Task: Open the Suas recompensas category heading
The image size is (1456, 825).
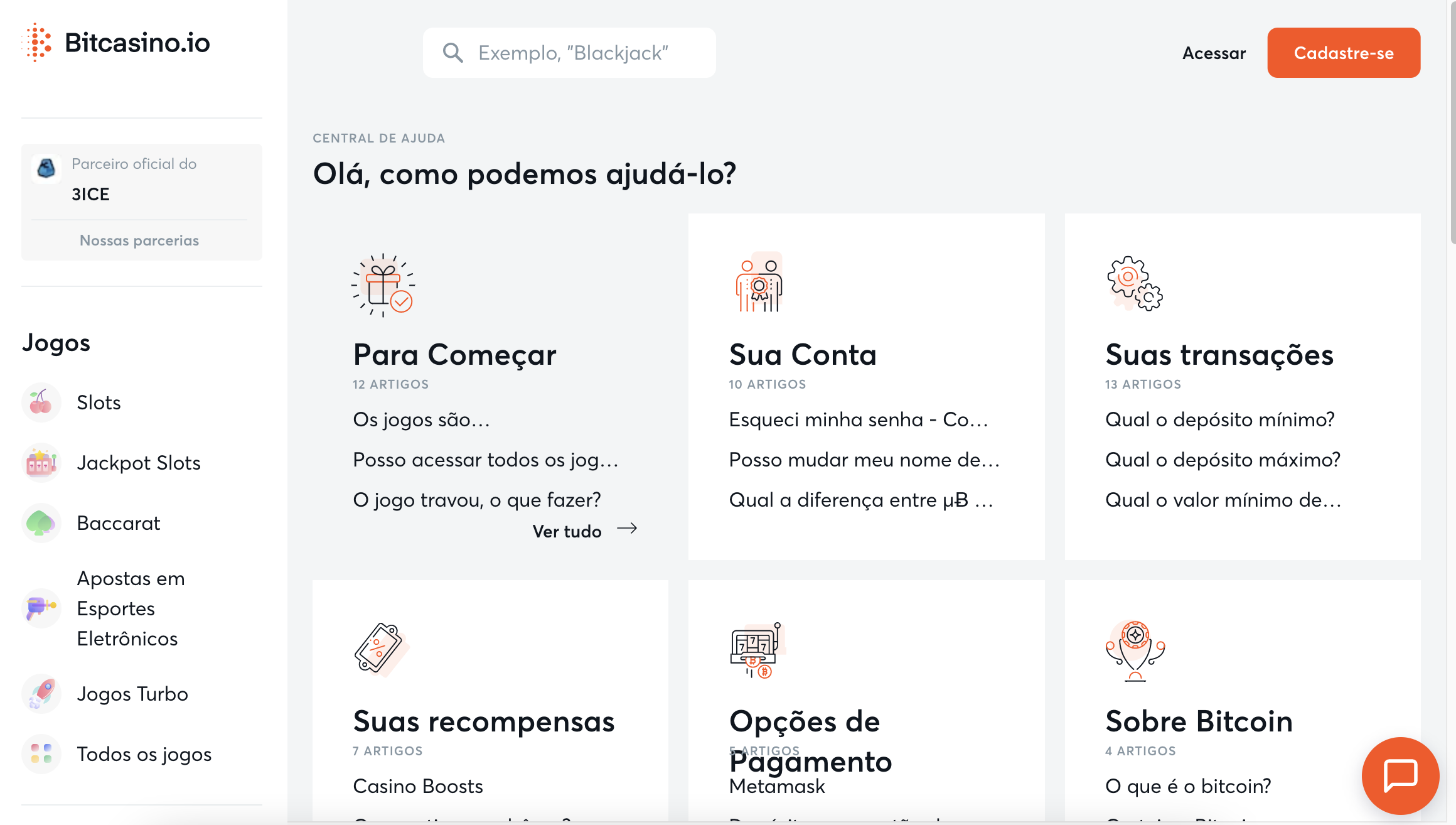Action: 483,721
